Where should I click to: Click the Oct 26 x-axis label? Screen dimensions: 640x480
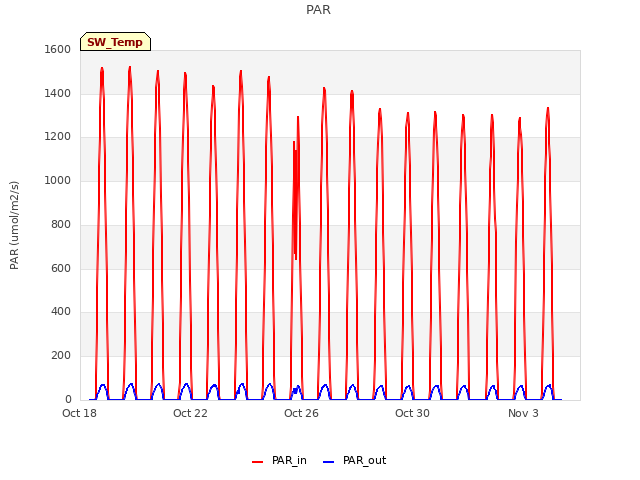[x=301, y=413]
